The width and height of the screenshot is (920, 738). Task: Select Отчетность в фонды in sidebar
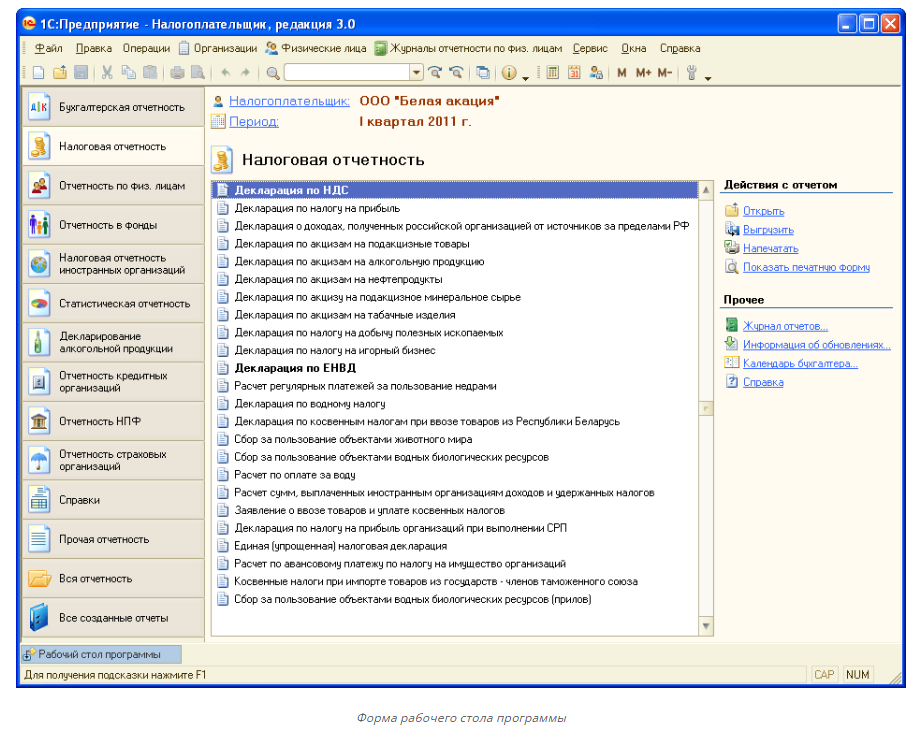coord(111,225)
